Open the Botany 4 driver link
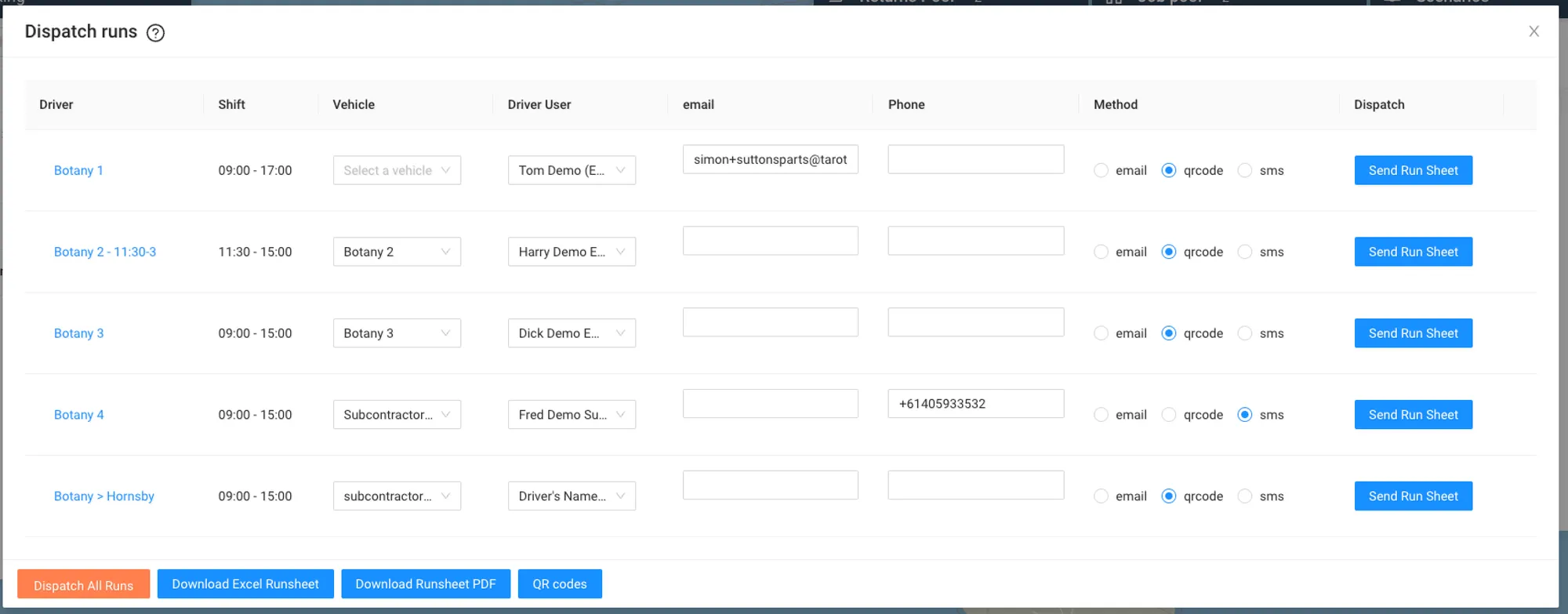This screenshot has width=1568, height=614. pos(78,415)
